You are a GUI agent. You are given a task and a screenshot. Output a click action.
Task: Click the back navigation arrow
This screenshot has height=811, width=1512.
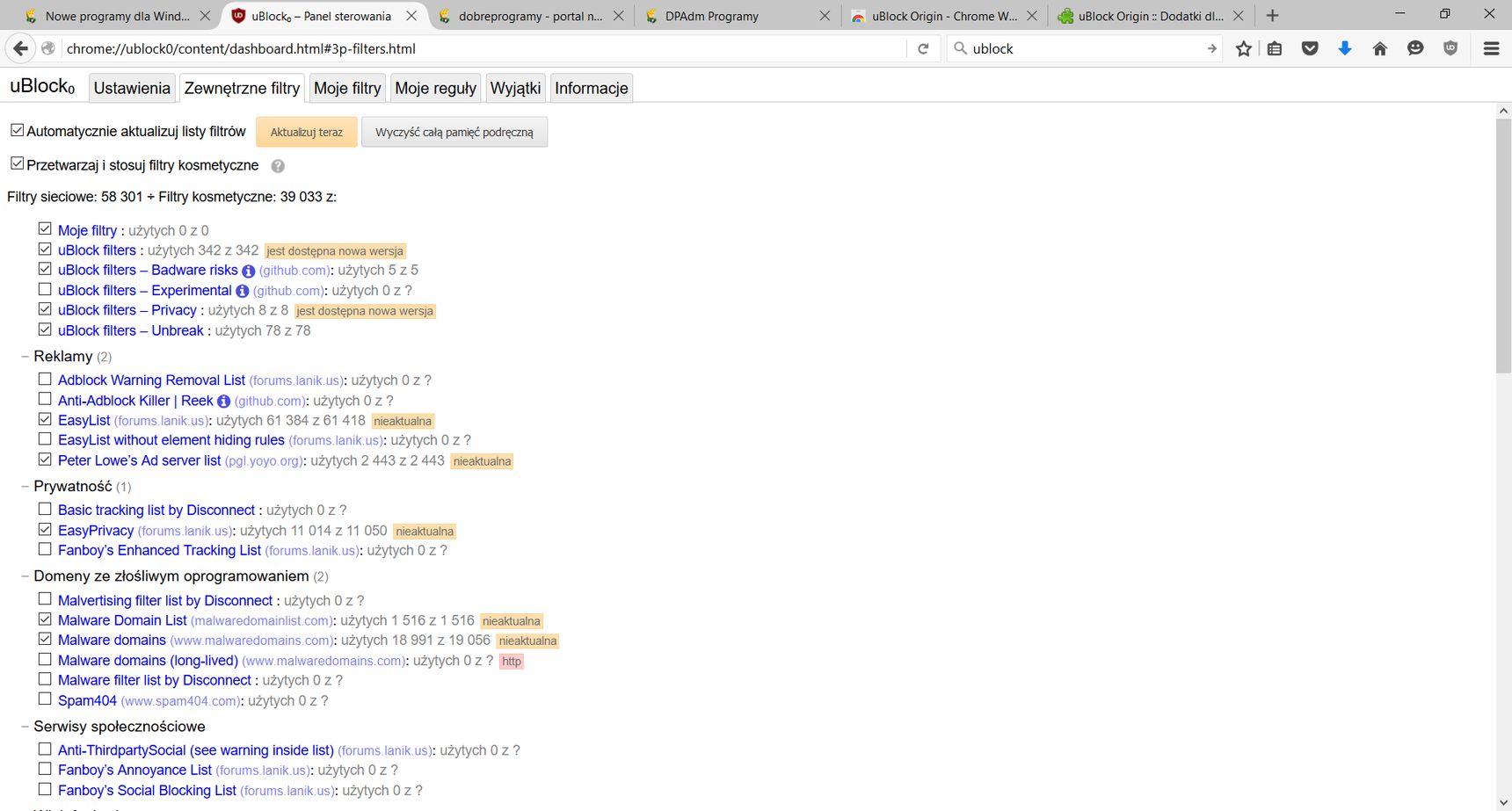pos(21,48)
